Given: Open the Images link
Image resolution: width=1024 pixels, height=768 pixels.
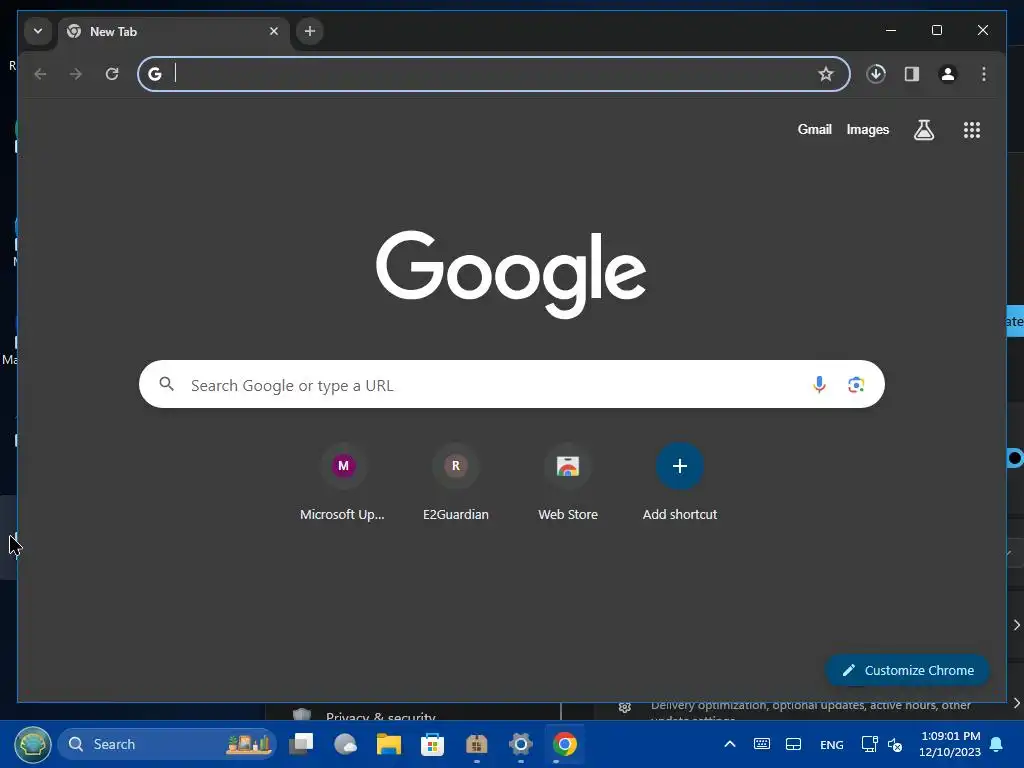Looking at the screenshot, I should pos(867,129).
